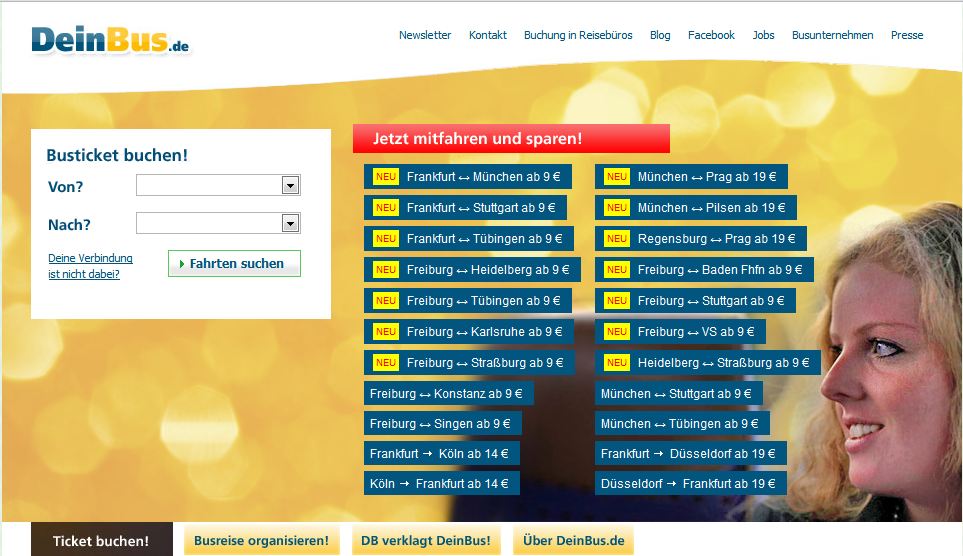Screen dimensions: 963x556
Task: Choose Freiburg ↔ Stuttgart ab 9 € route
Action: pyautogui.click(x=695, y=300)
